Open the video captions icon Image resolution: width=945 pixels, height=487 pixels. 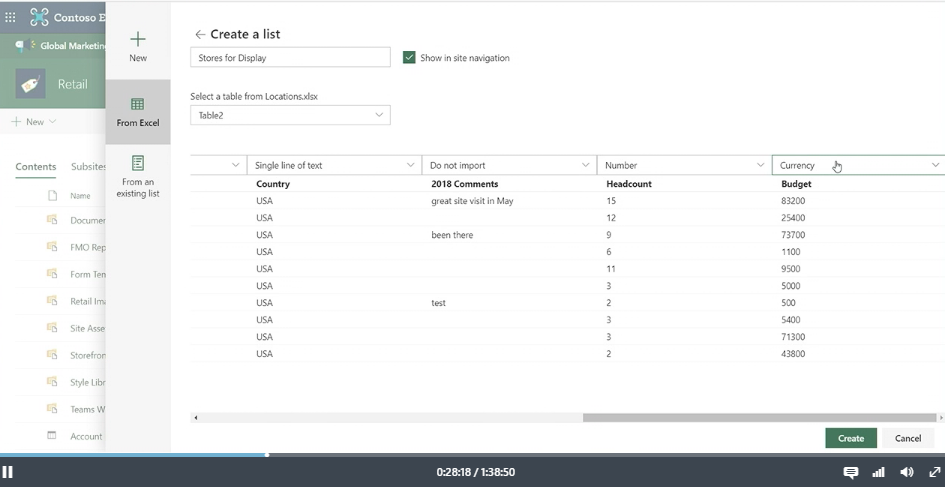pos(850,472)
